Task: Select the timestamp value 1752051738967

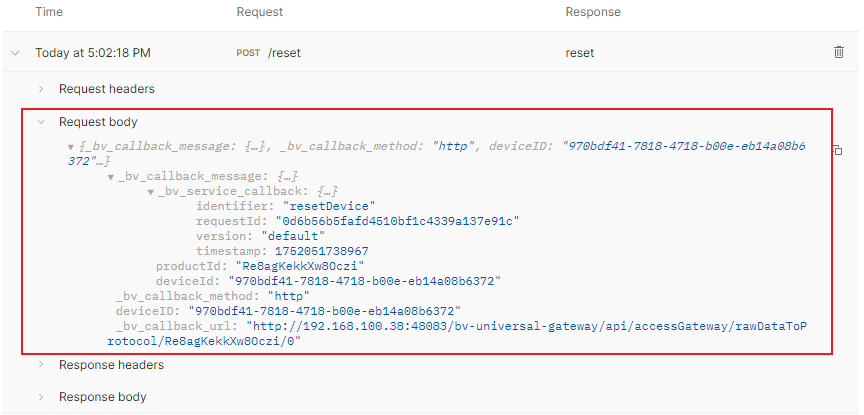Action: [322, 251]
